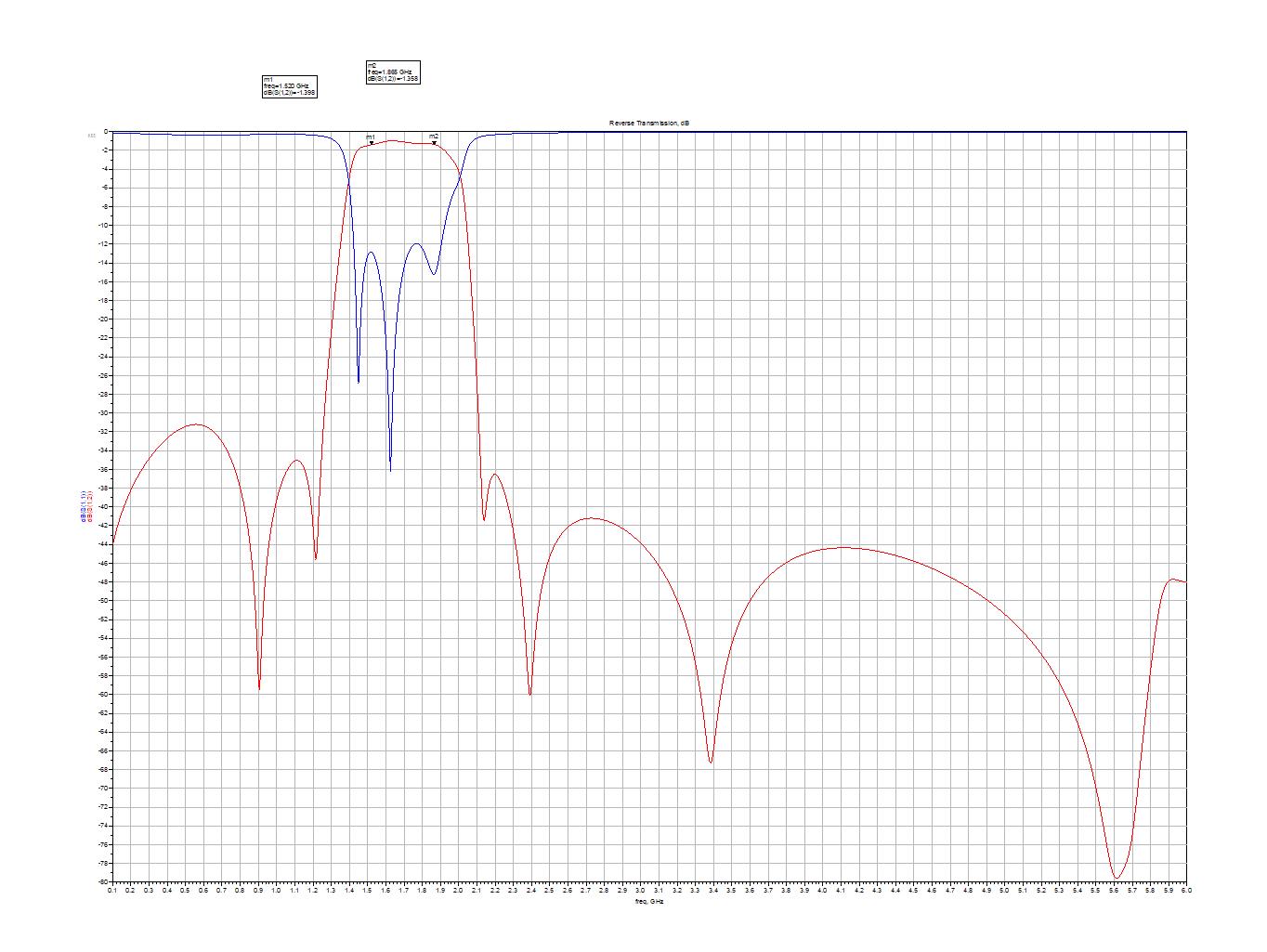The height and width of the screenshot is (952, 1267).
Task: Select the m1 marker triangle on the trace
Action: click(x=371, y=143)
